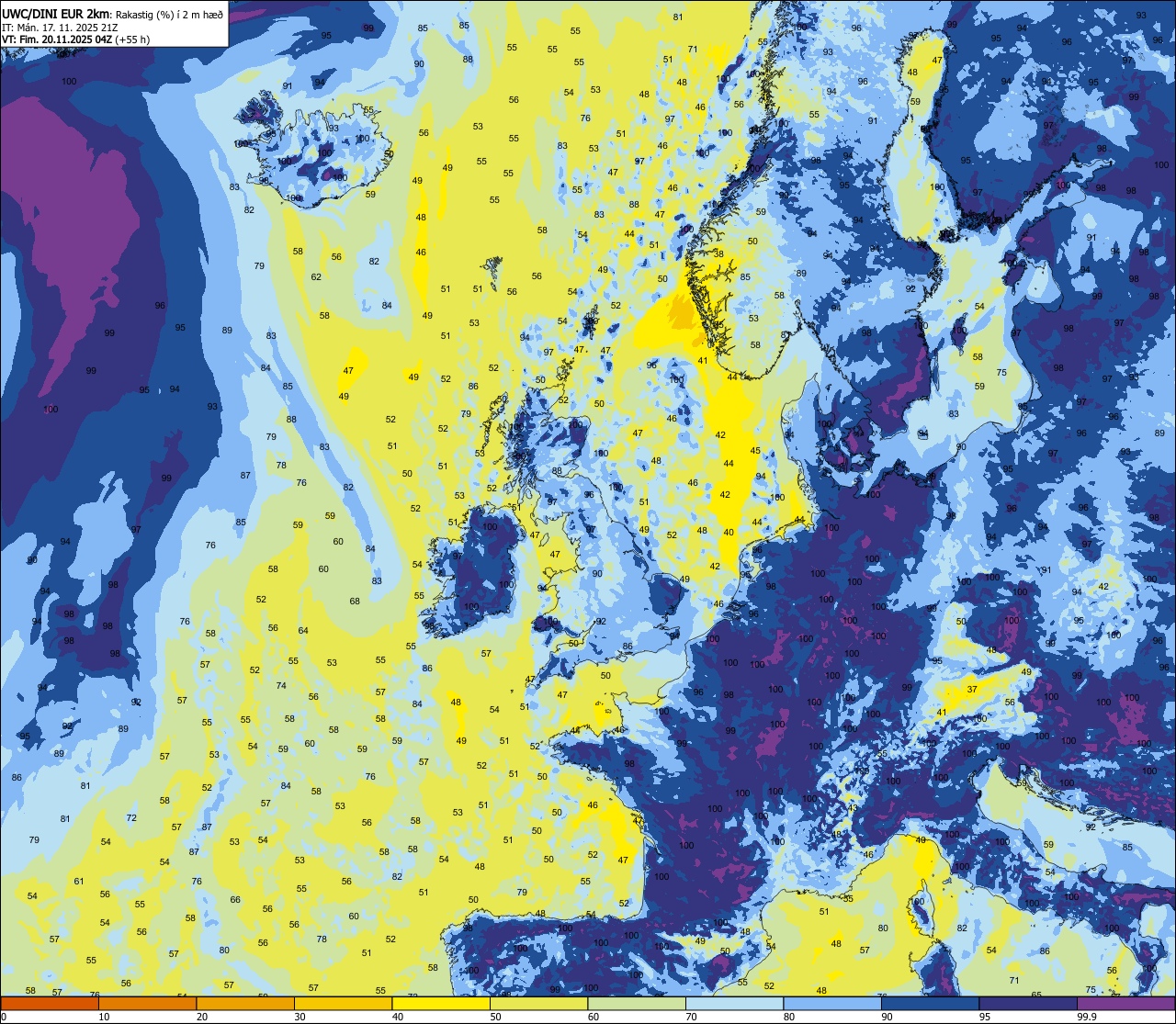Click the 80–90% medium blue legend swatch
This screenshot has height=1024, width=1176.
pos(832,1003)
